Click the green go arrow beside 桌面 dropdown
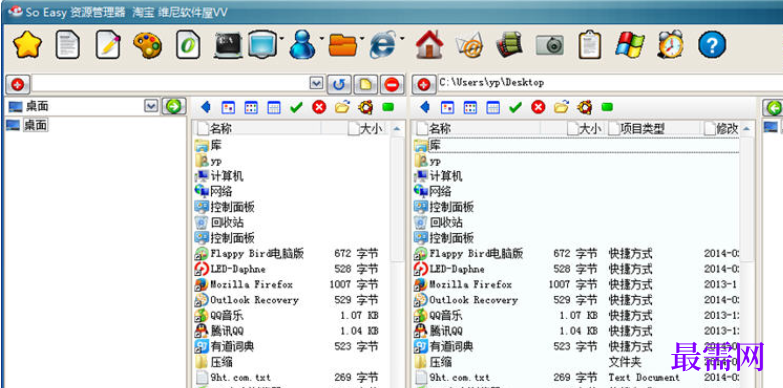 point(173,106)
